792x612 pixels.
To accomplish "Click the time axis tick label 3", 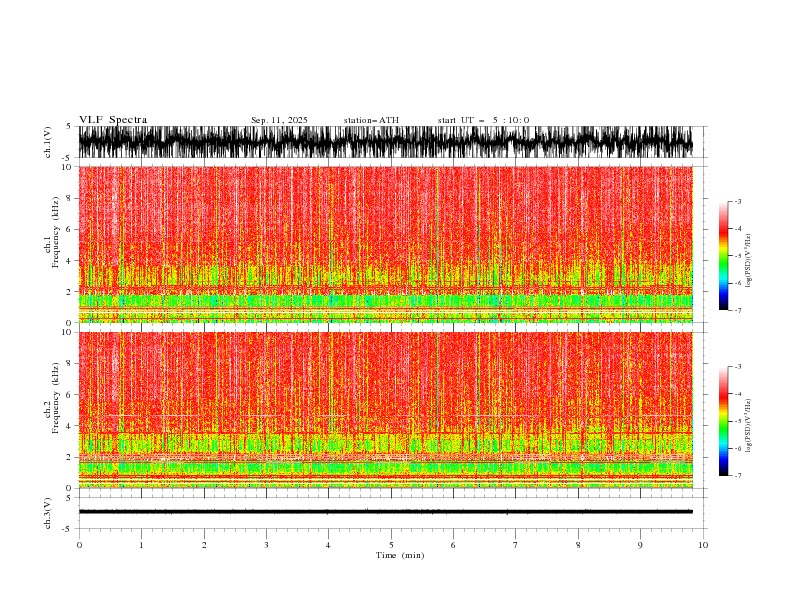I will pyautogui.click(x=266, y=545).
